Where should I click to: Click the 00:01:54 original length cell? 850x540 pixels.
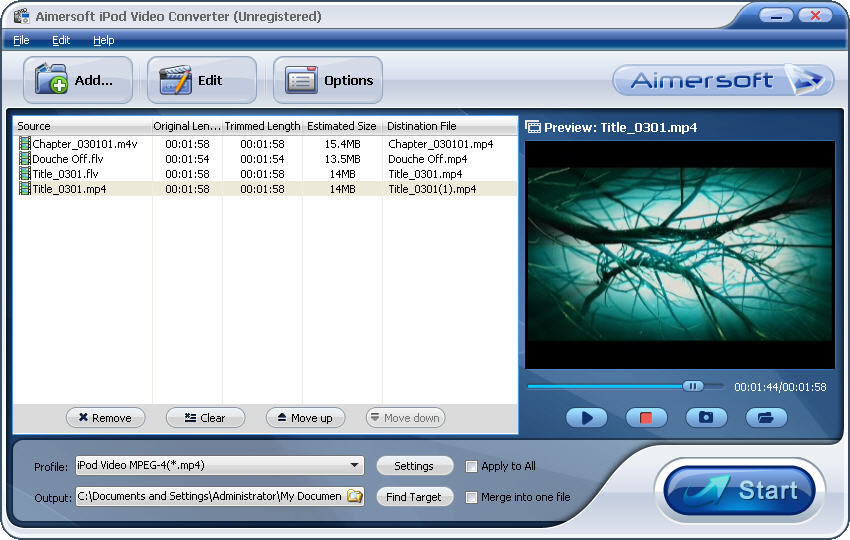(x=187, y=159)
